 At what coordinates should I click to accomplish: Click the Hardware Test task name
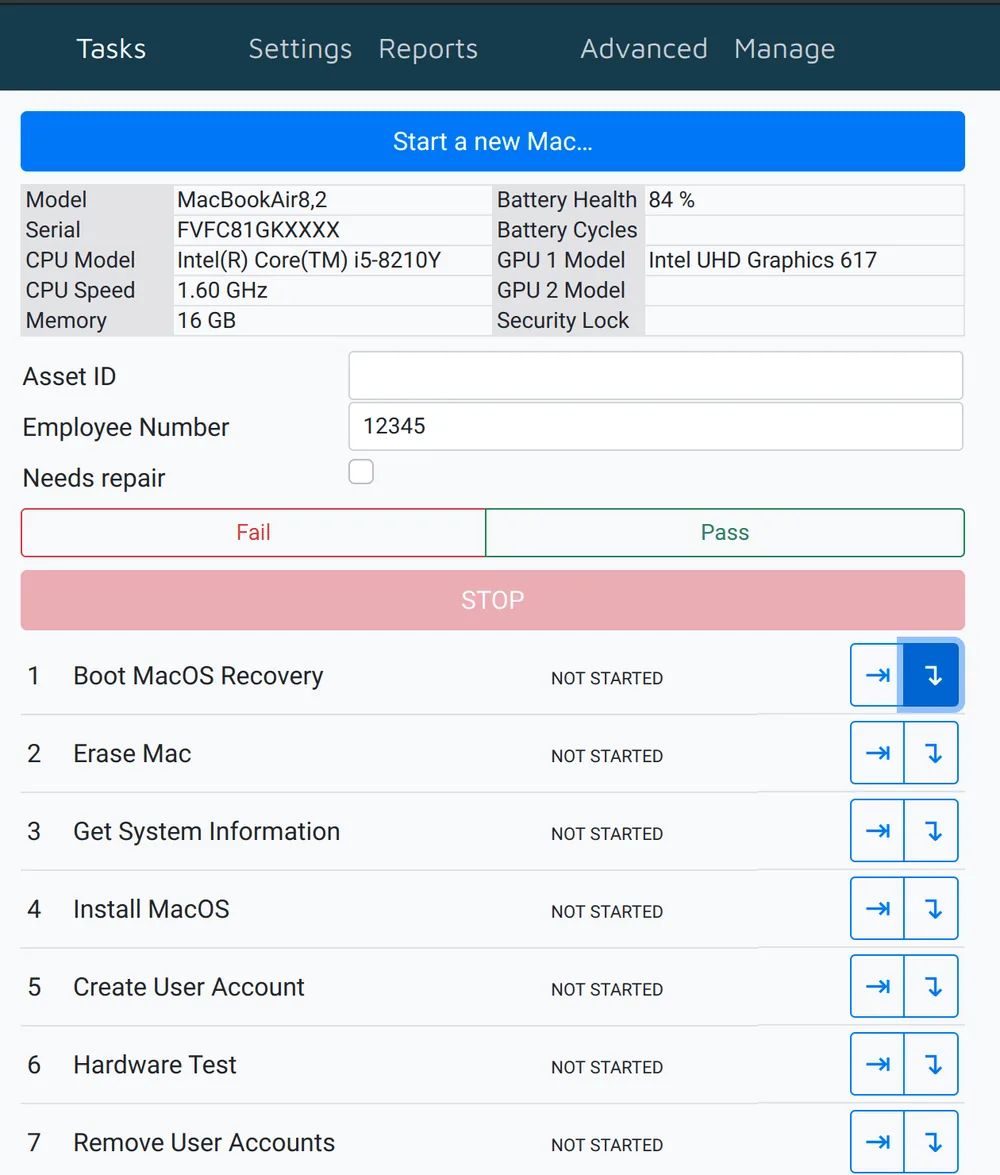point(154,1065)
